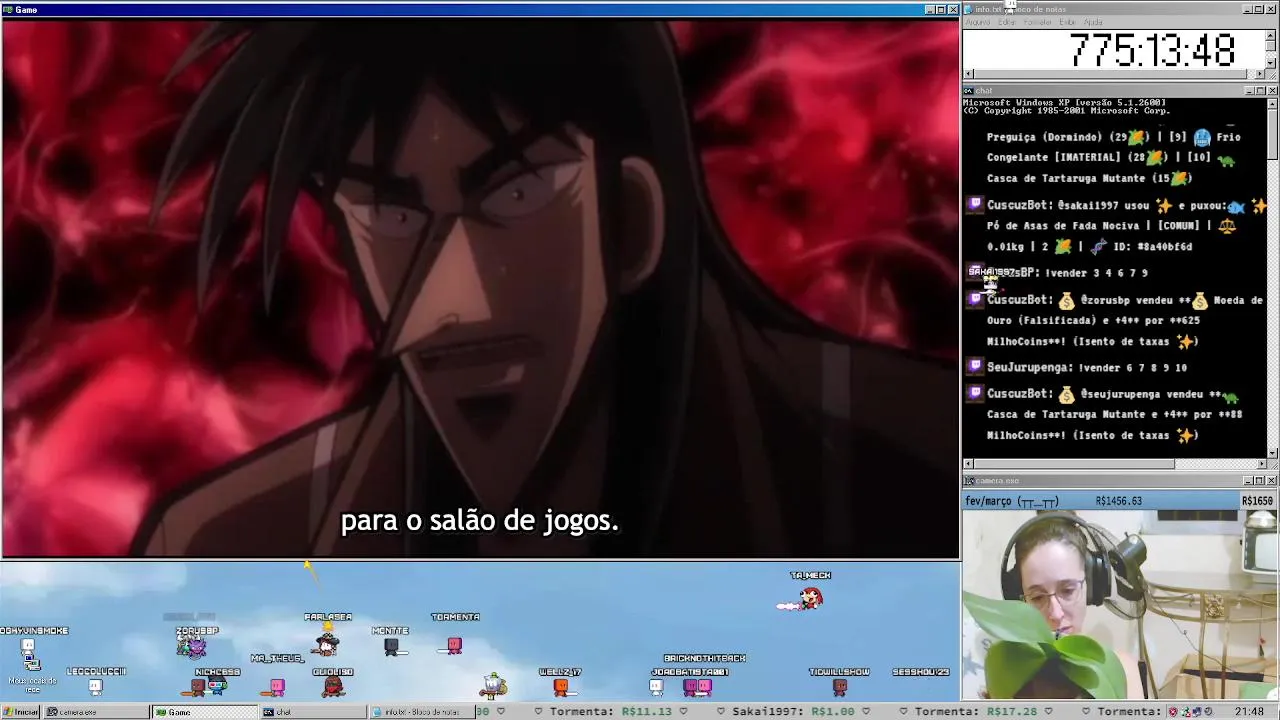
Task: Click Notepad horizontal scrollbar left arrow
Action: click(968, 74)
